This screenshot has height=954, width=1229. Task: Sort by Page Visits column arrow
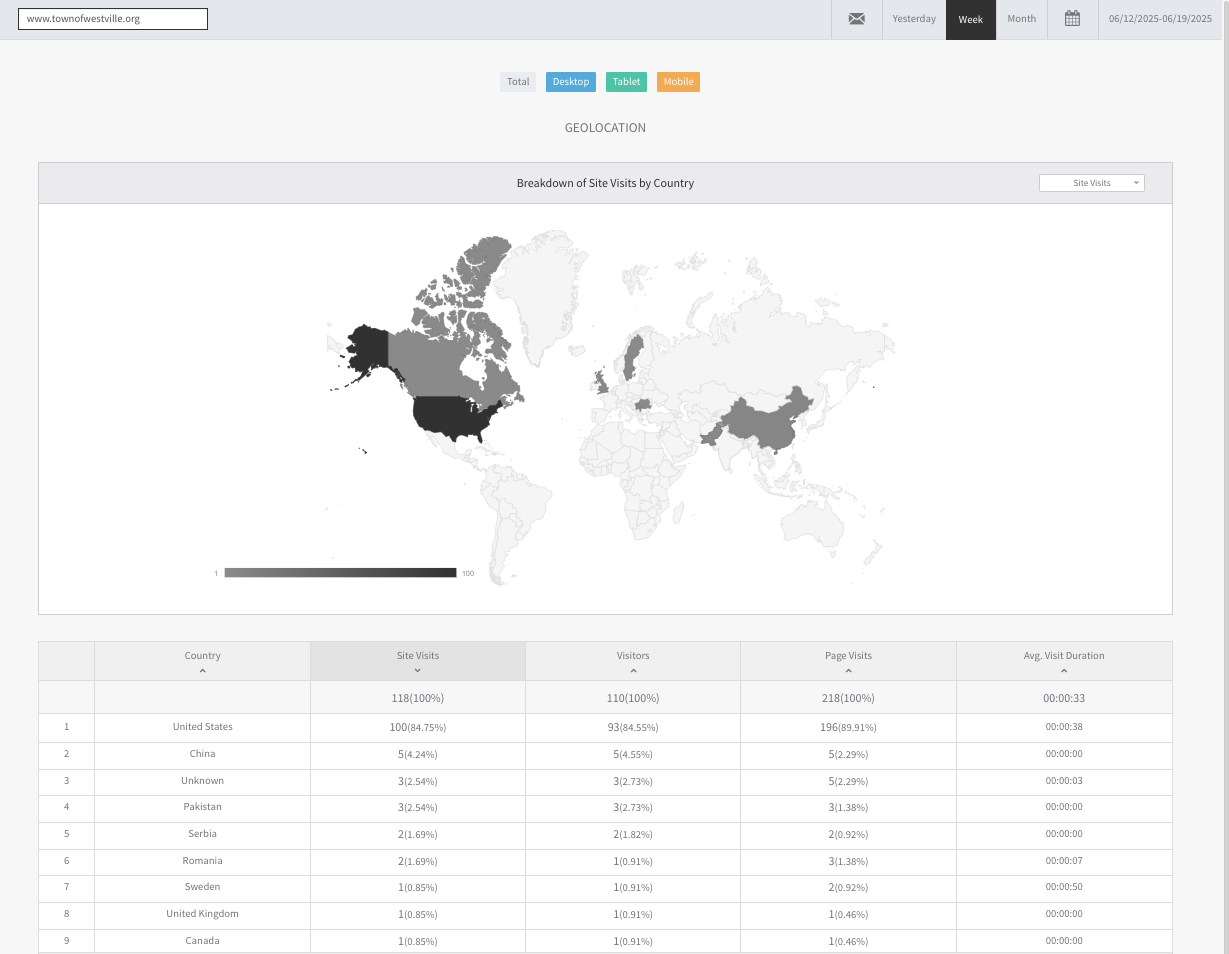coord(848,671)
